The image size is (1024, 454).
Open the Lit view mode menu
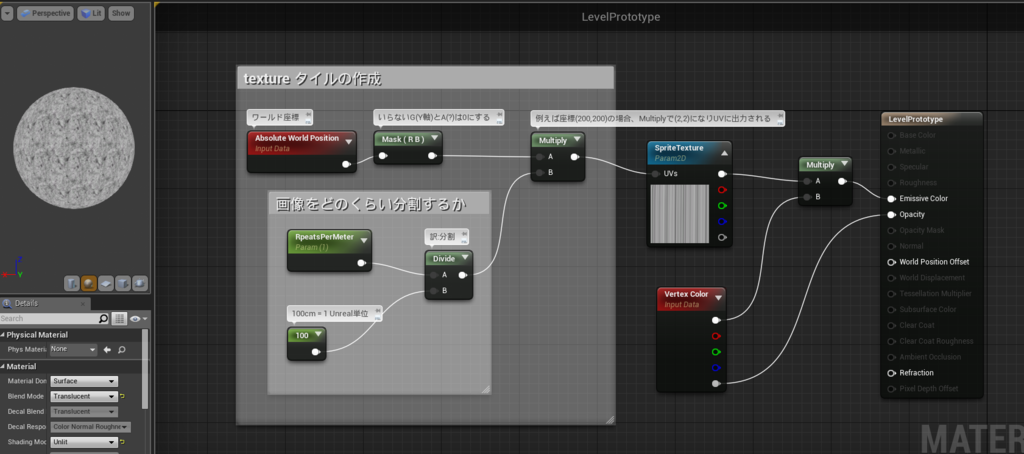click(x=91, y=13)
